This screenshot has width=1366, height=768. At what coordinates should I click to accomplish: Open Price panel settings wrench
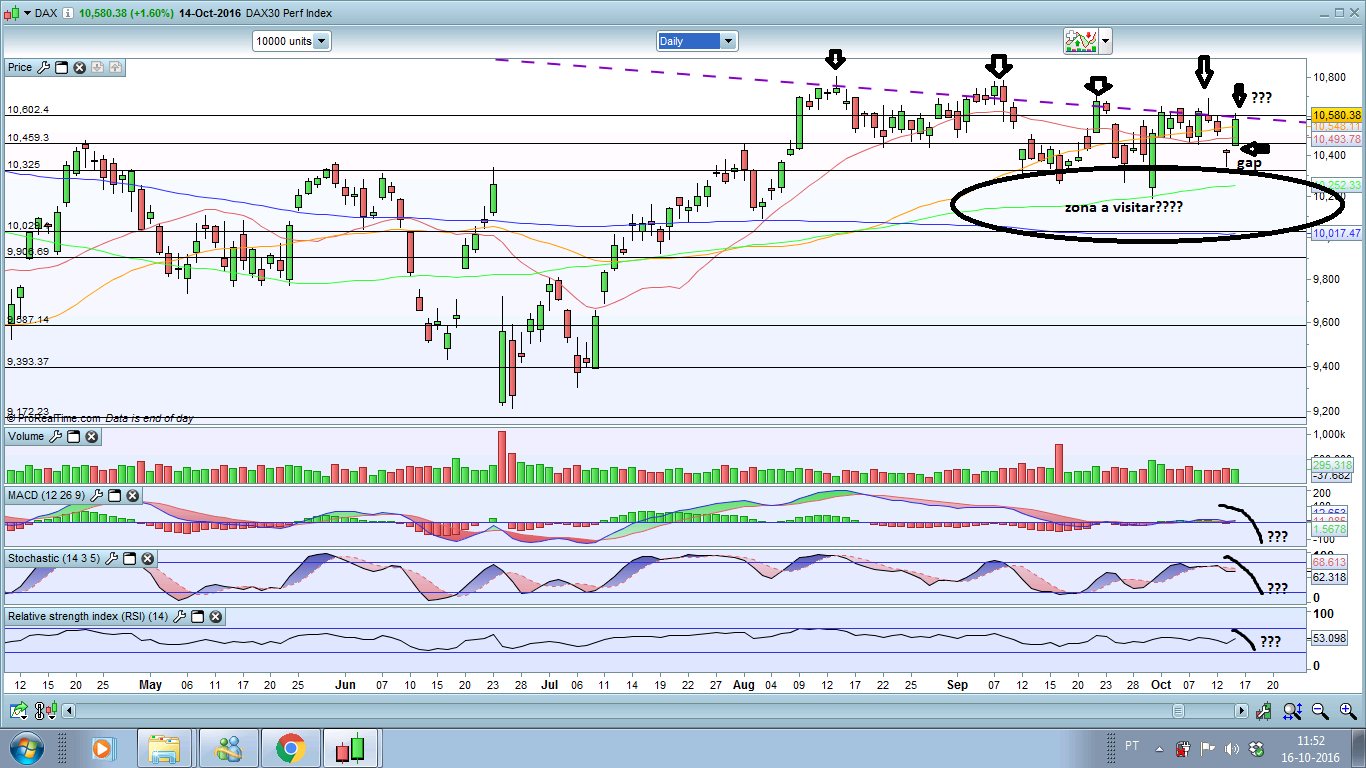[x=43, y=68]
